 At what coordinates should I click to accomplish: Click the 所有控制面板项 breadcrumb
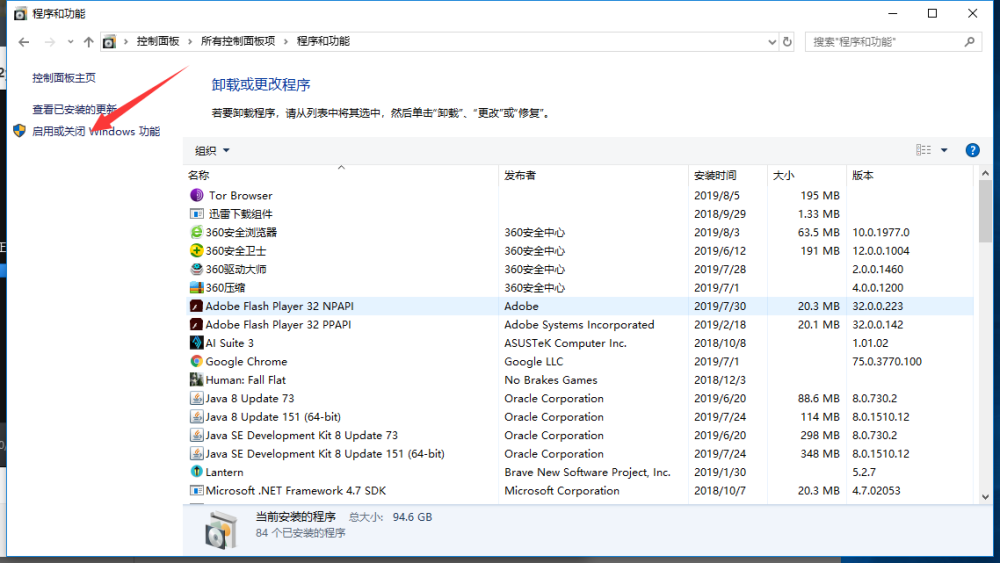click(x=238, y=41)
